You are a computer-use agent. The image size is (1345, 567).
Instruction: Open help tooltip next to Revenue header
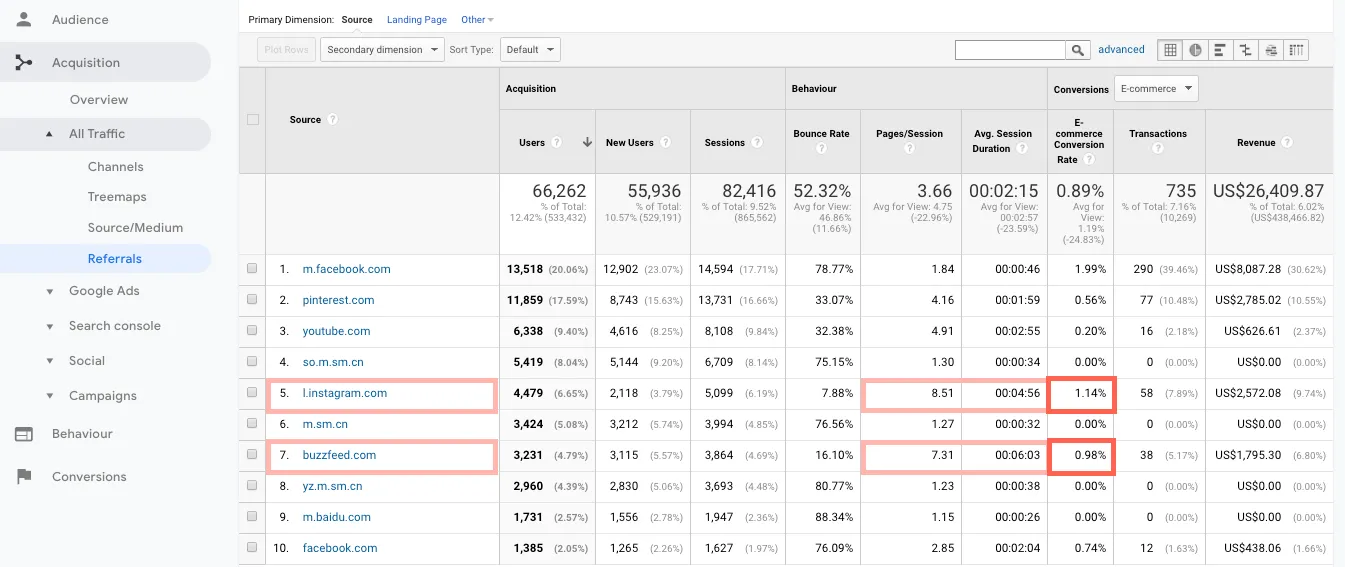click(x=1287, y=143)
